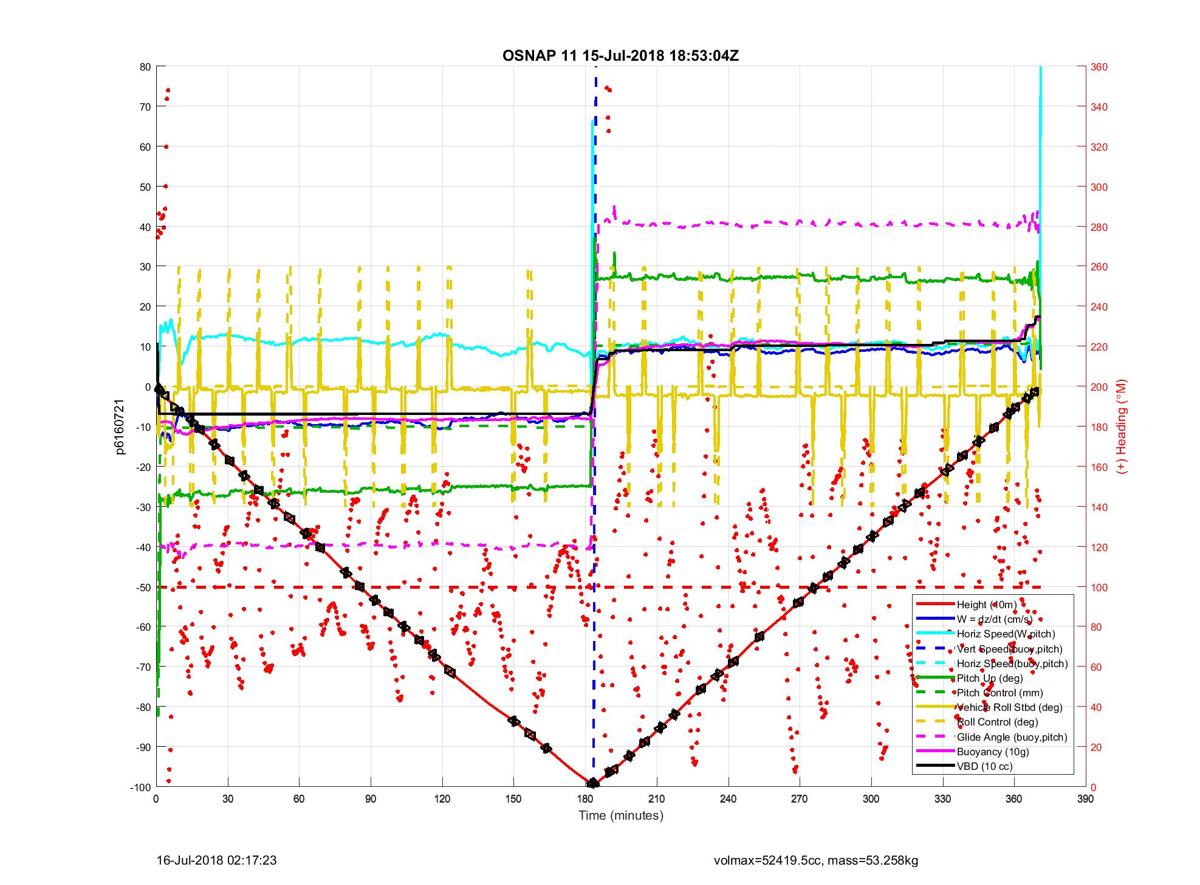Click the 390 tick on the time axis
Screen dimensions: 1200x885
click(1084, 799)
